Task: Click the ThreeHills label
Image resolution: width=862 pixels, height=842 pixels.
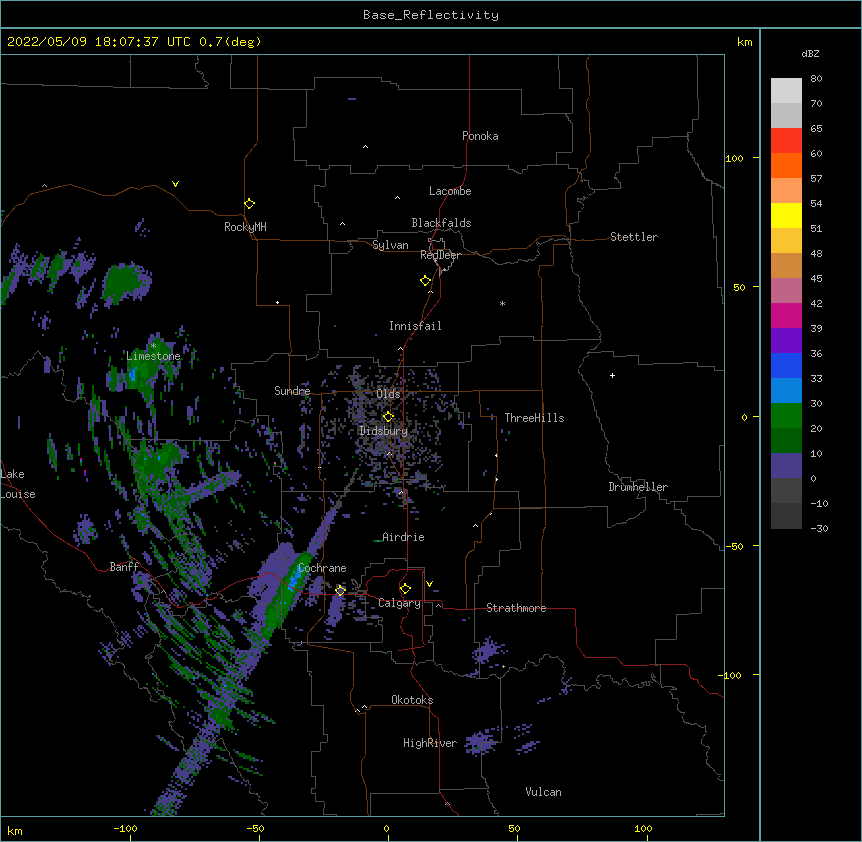Action: point(534,418)
